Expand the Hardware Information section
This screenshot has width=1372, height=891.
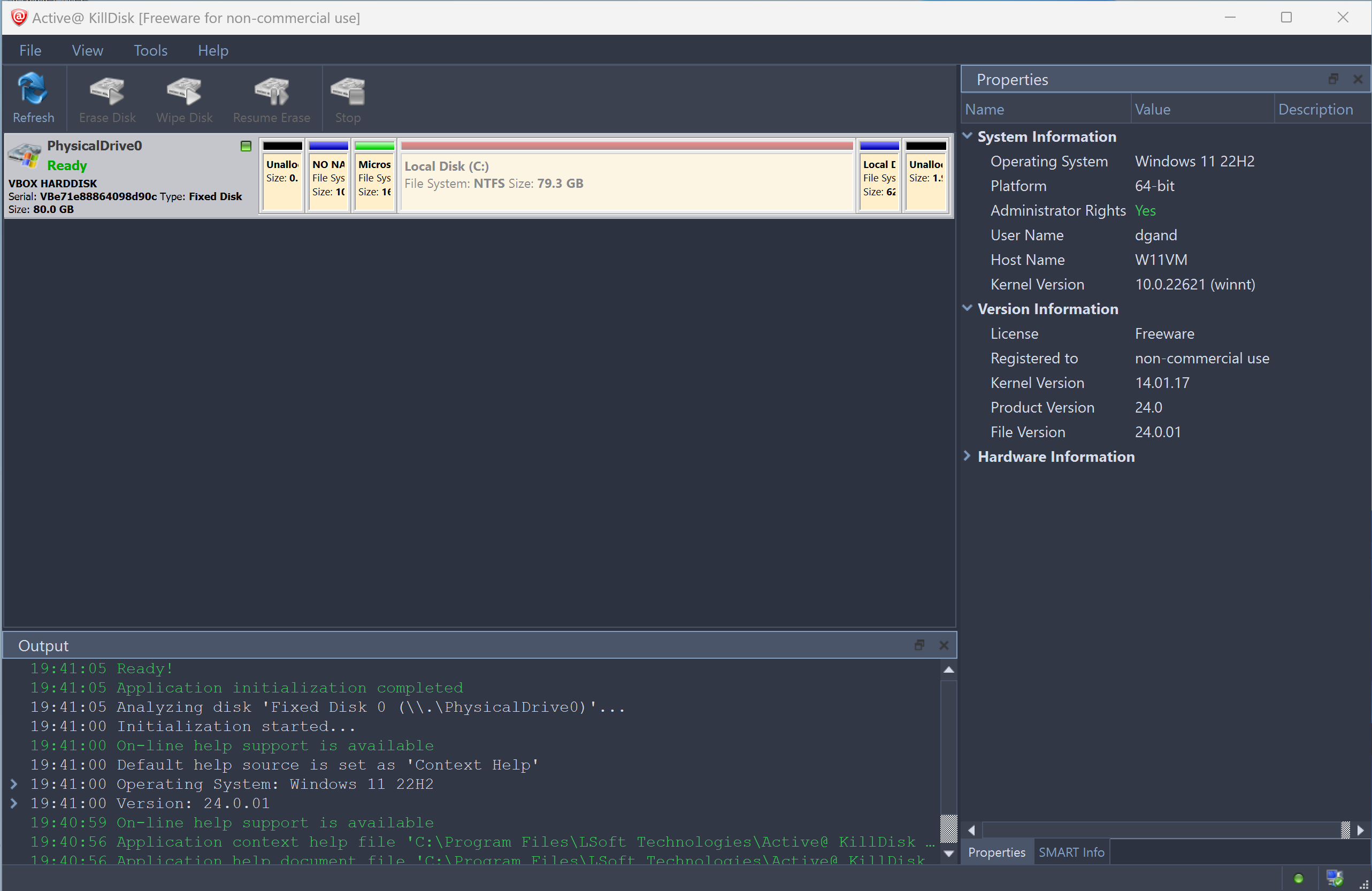pyautogui.click(x=967, y=456)
